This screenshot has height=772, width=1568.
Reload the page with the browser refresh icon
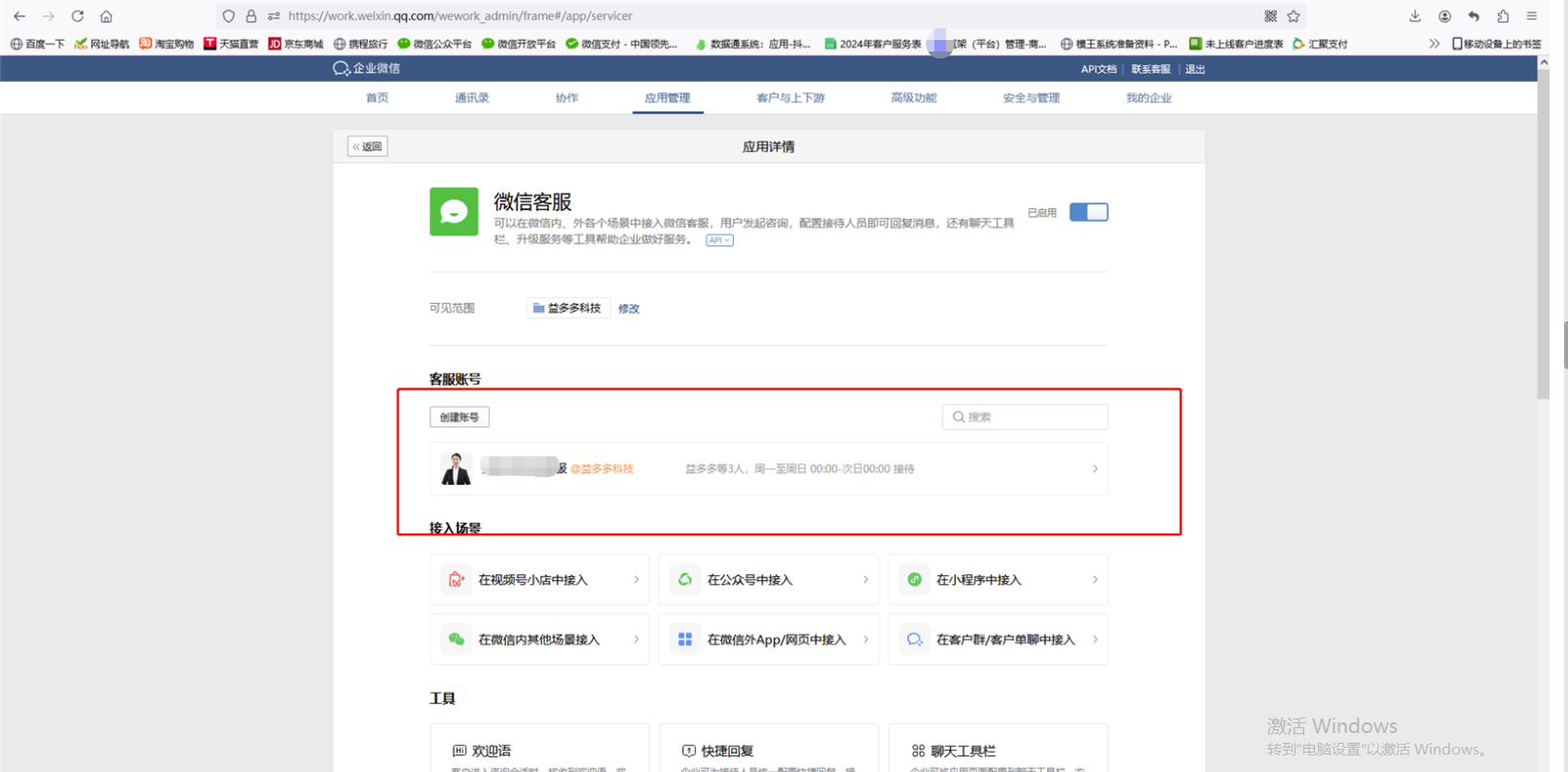tap(78, 16)
